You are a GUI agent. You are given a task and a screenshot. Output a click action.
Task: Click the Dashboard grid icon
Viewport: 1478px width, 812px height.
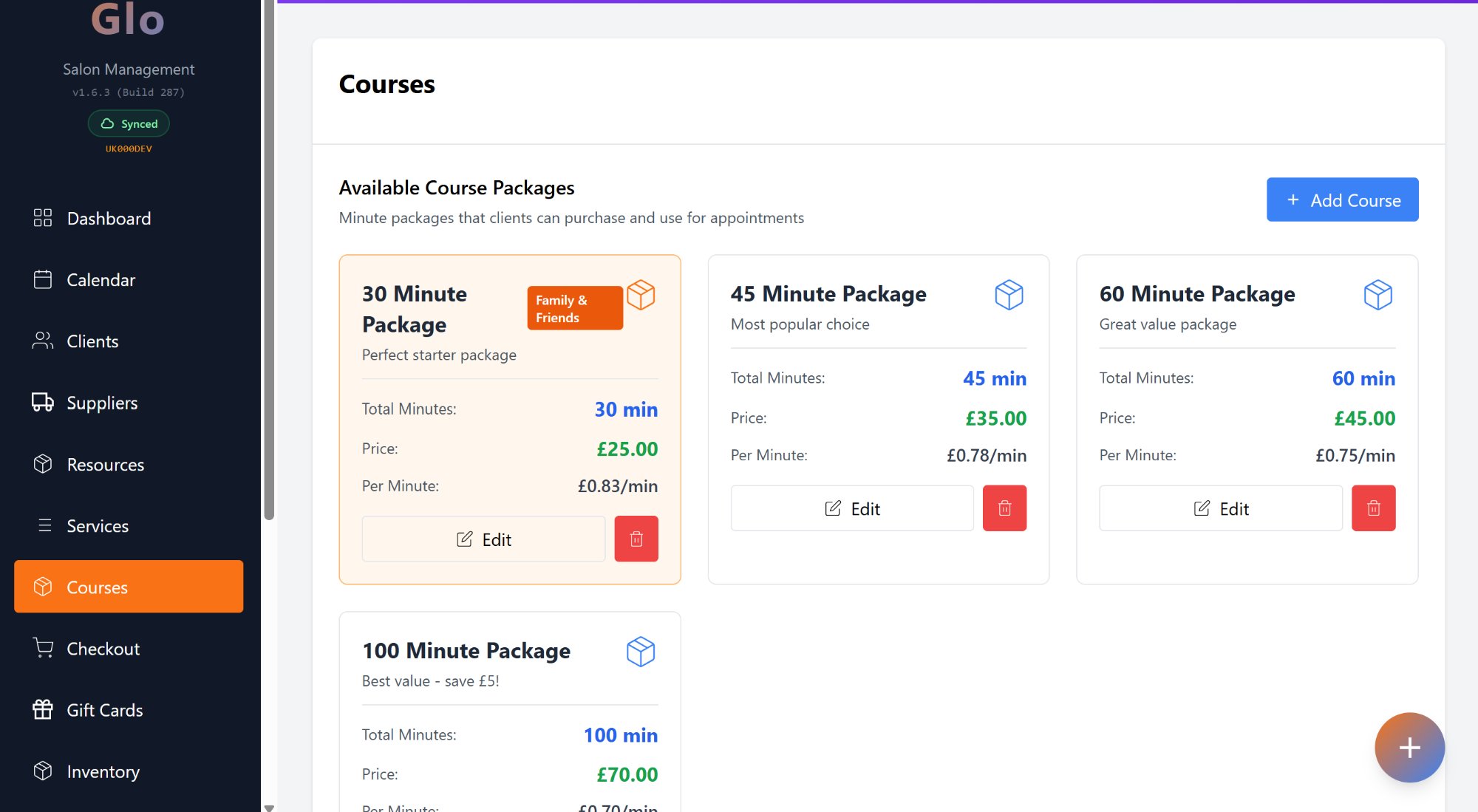pos(42,218)
